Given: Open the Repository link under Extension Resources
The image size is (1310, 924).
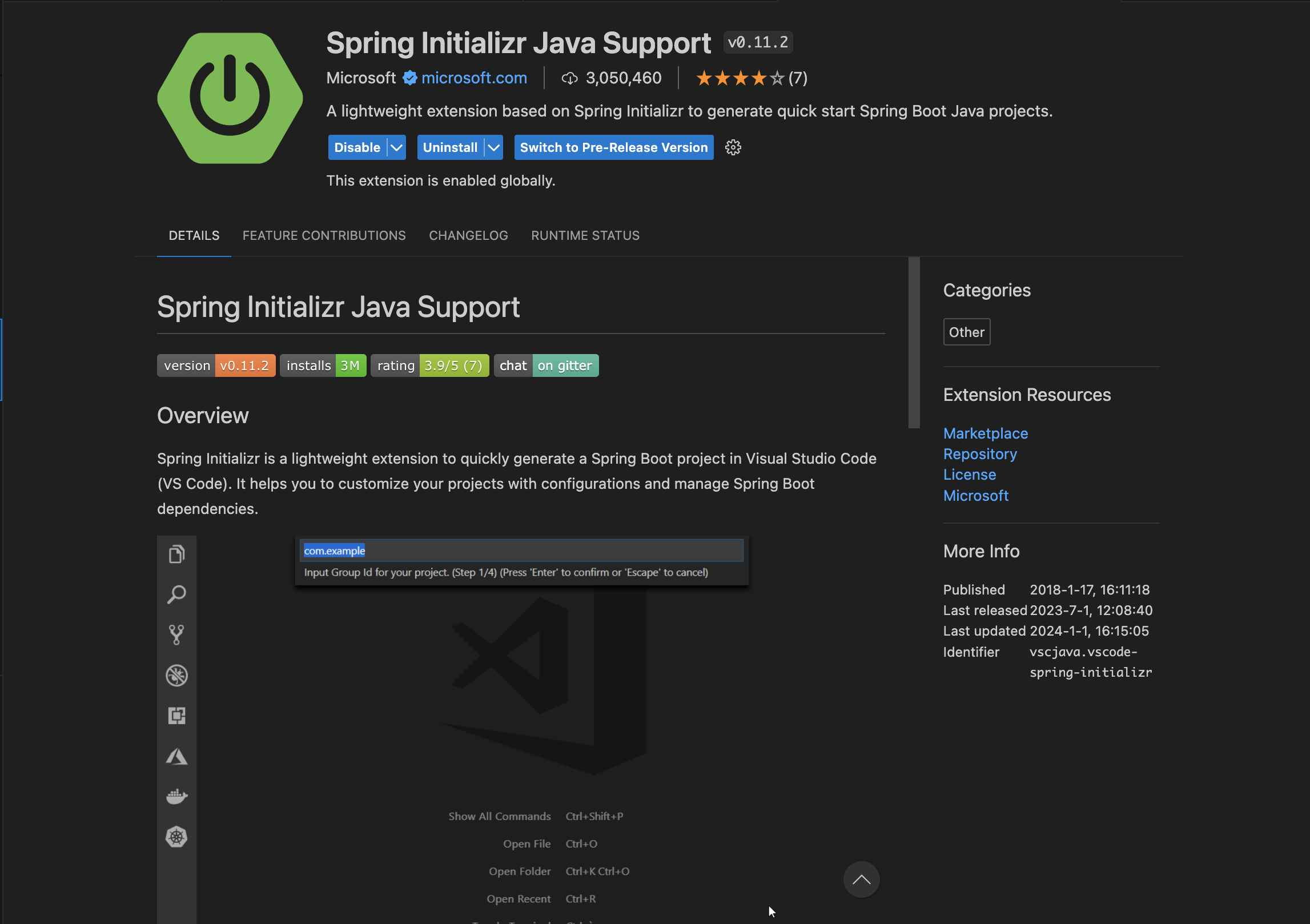Looking at the screenshot, I should tap(980, 454).
